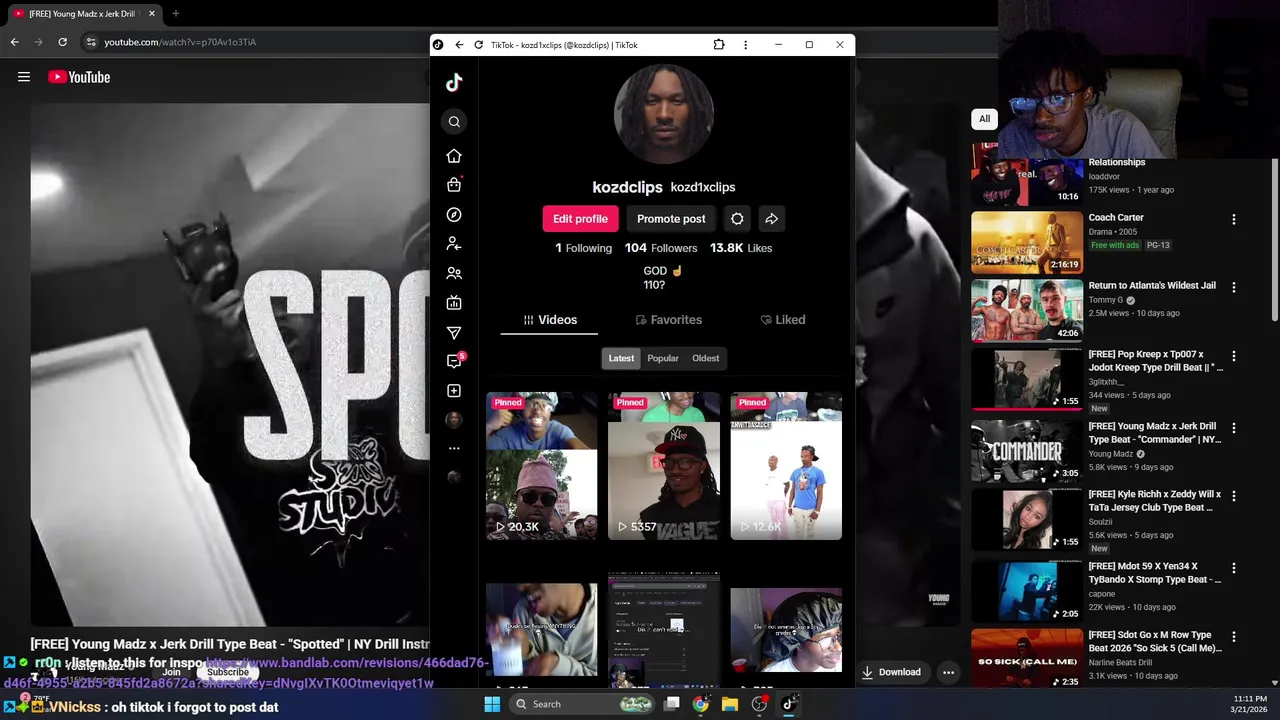This screenshot has width=1280, height=720.
Task: Open options menu for Return to Atlanta's Wildest Jail
Action: (x=1233, y=287)
